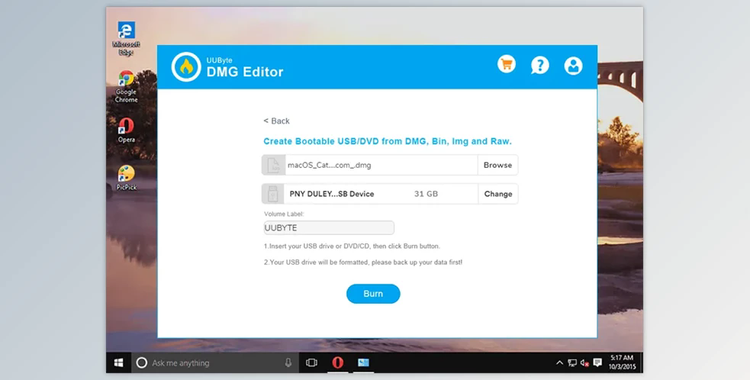Open Microsoft Edge desktop shortcut
Screen dimensions: 750x380
[126, 38]
